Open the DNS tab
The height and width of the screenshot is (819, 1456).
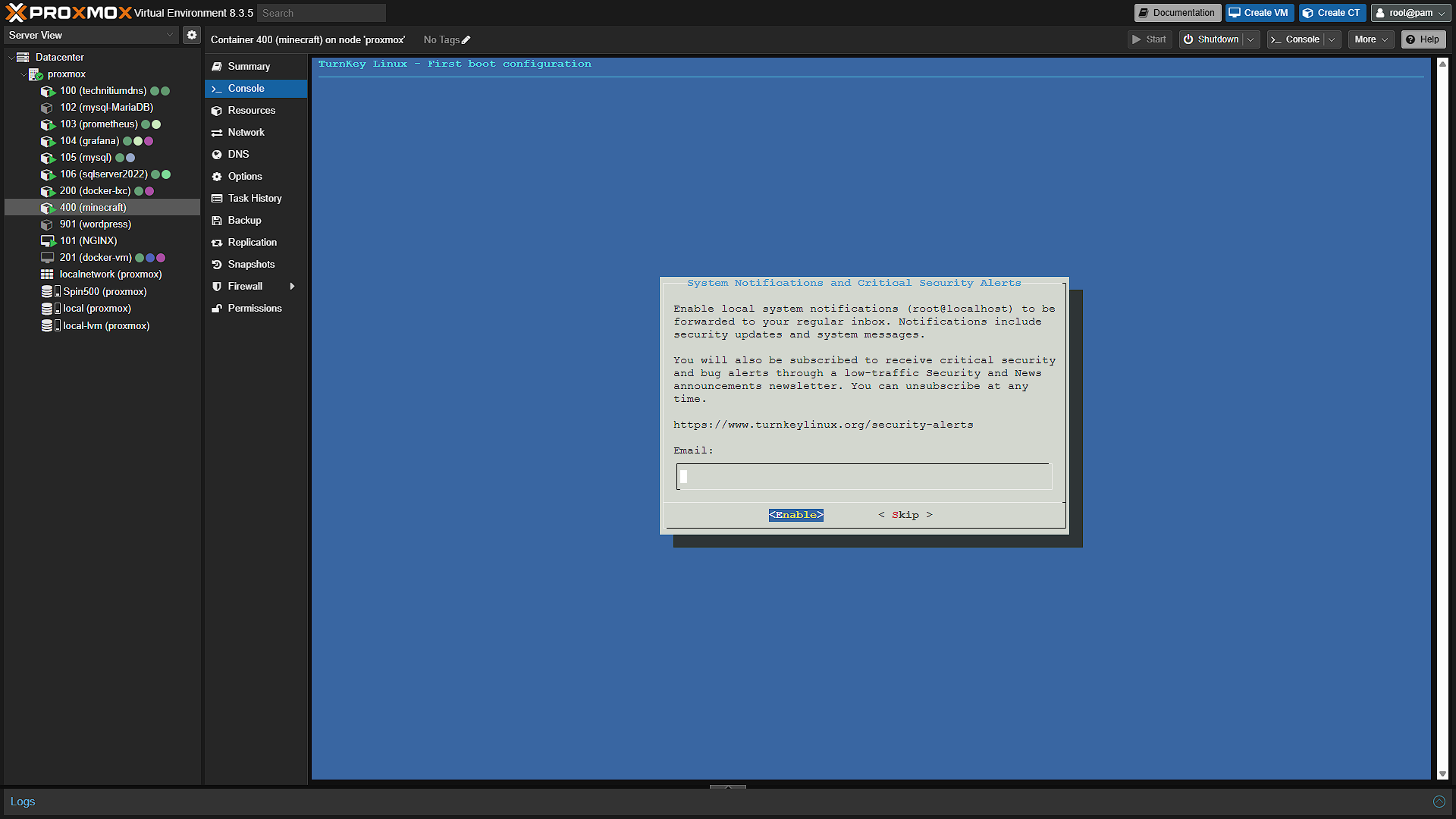[x=256, y=154]
